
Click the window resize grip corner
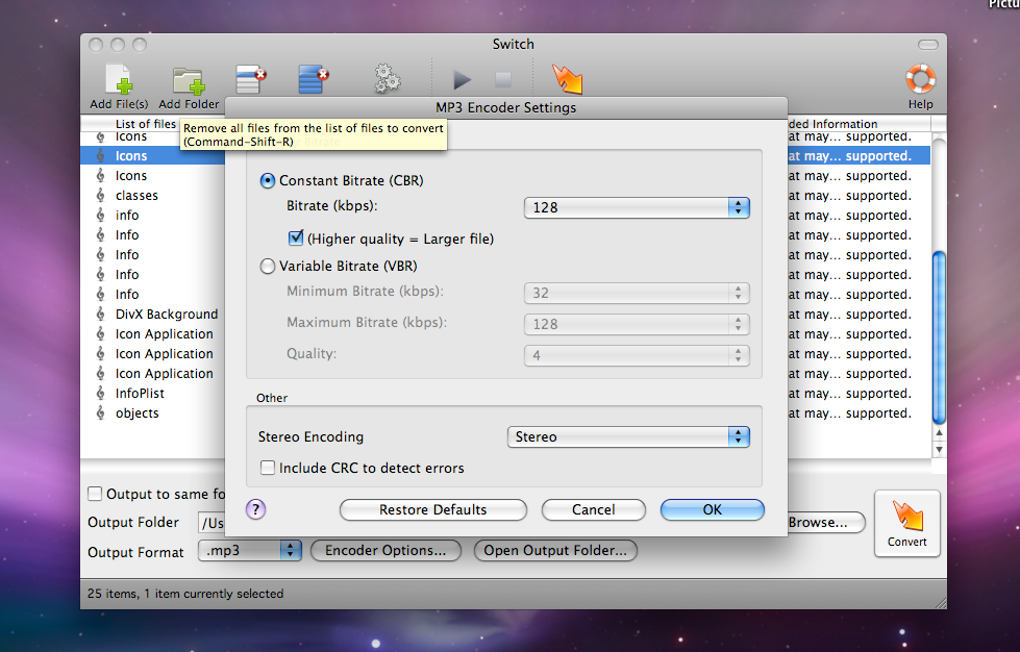tap(941, 603)
